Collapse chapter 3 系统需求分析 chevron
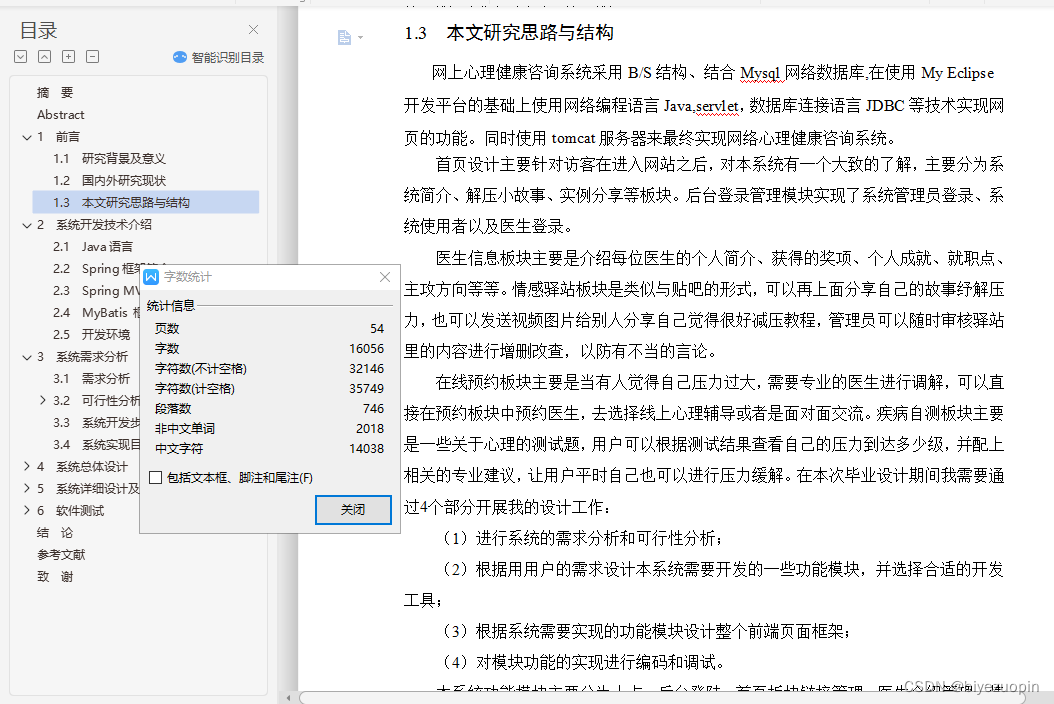Screen dimensions: 1054x704 pos(27,357)
